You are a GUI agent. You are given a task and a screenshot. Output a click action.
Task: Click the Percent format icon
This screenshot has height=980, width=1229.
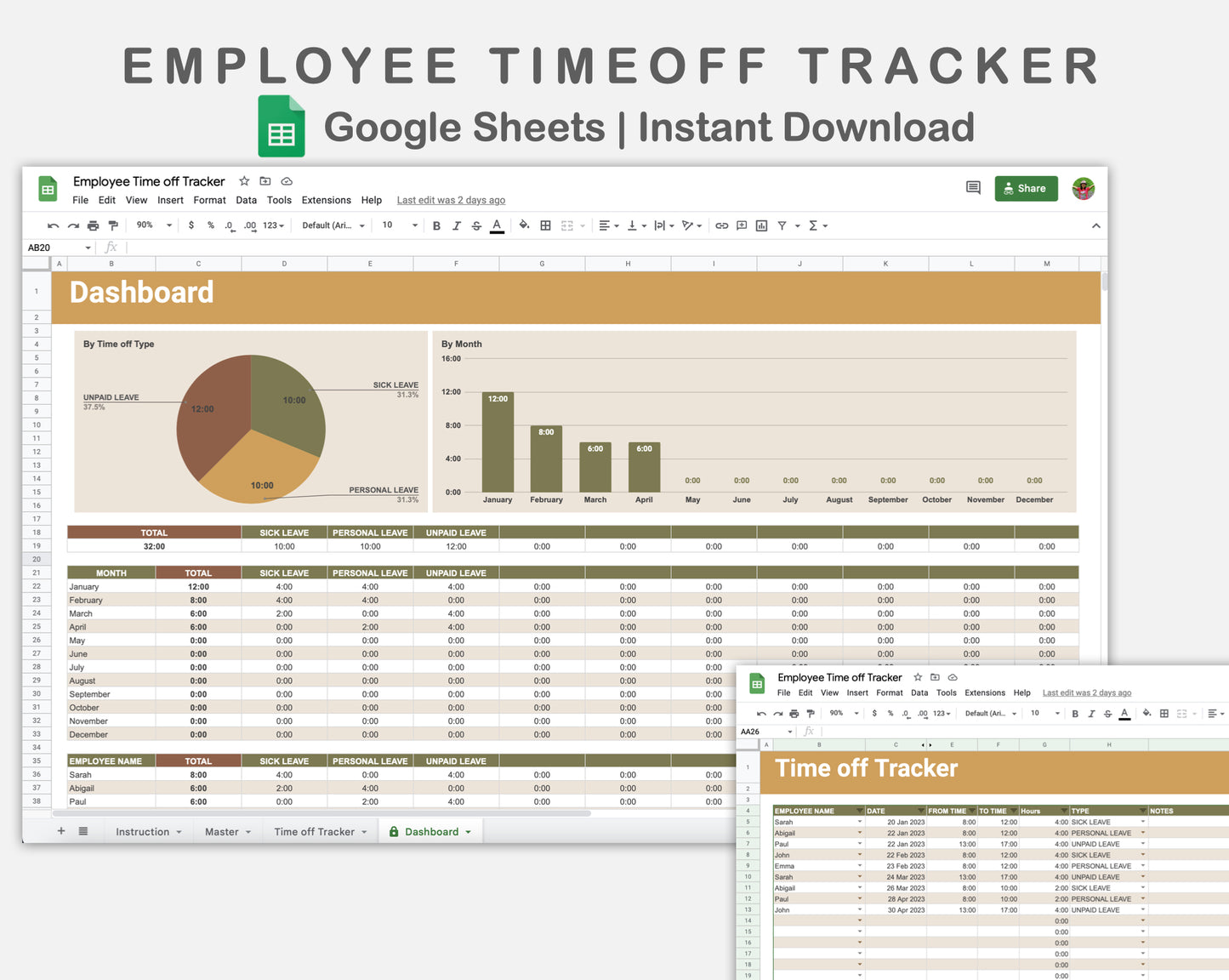tap(211, 225)
